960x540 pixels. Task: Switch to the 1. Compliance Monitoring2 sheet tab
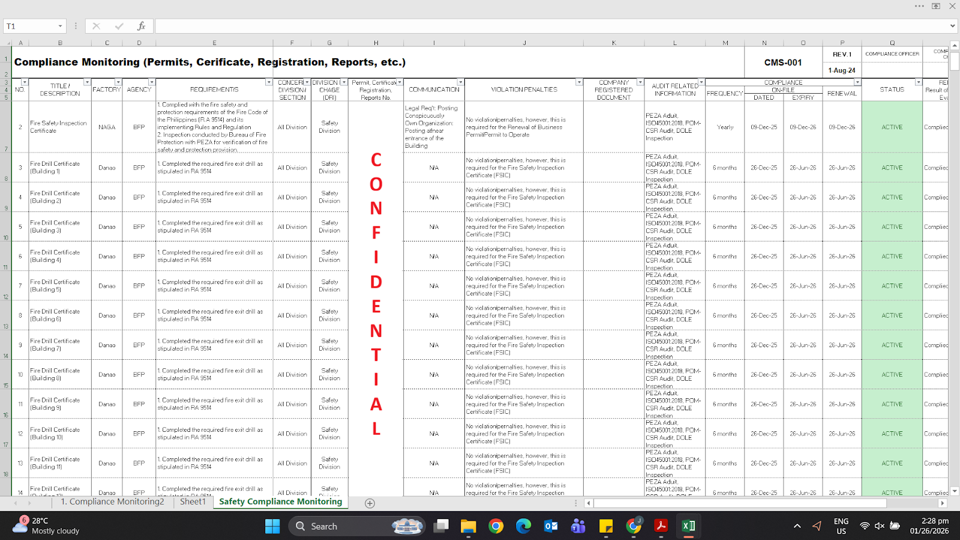pos(112,502)
